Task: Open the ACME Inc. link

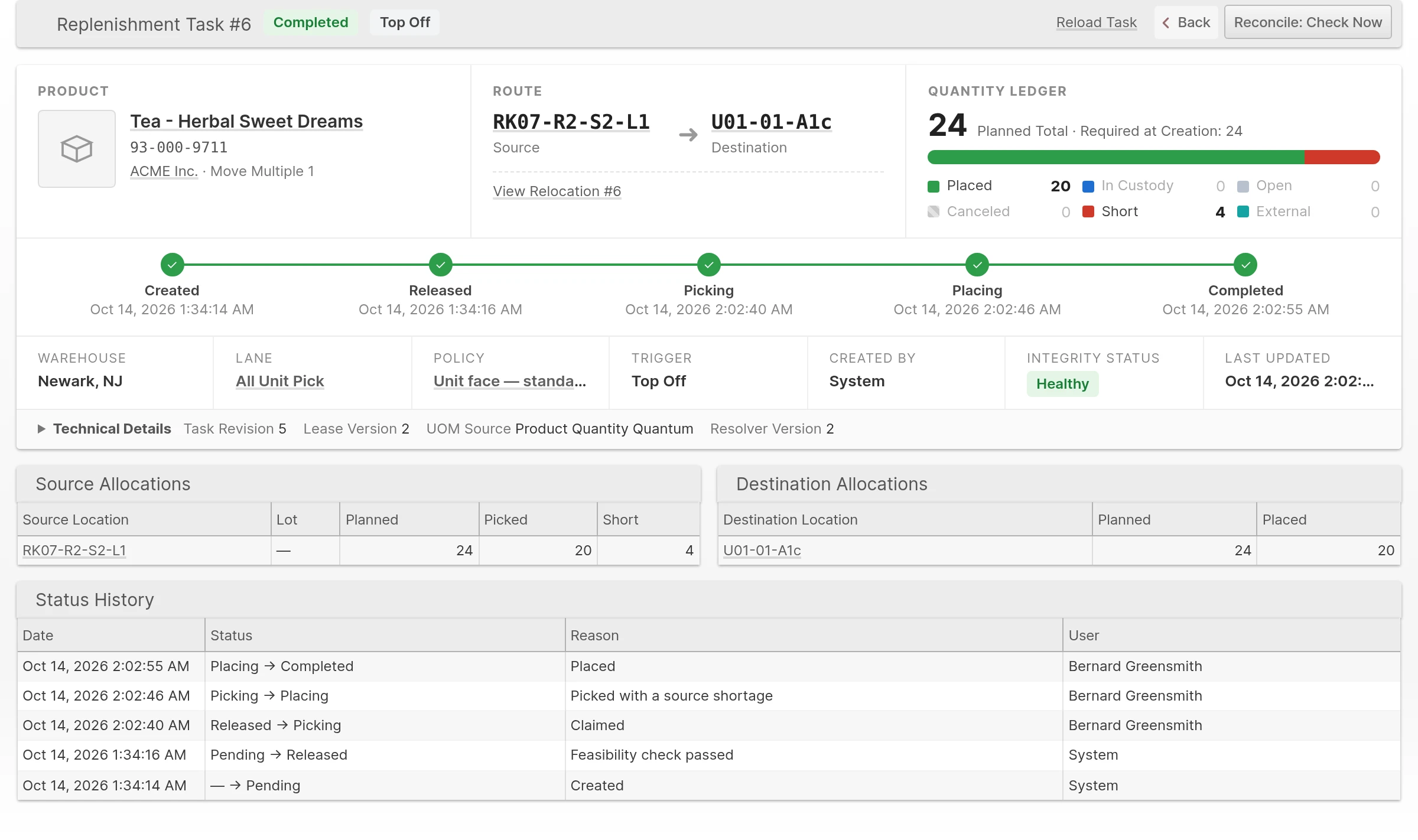Action: [x=164, y=171]
